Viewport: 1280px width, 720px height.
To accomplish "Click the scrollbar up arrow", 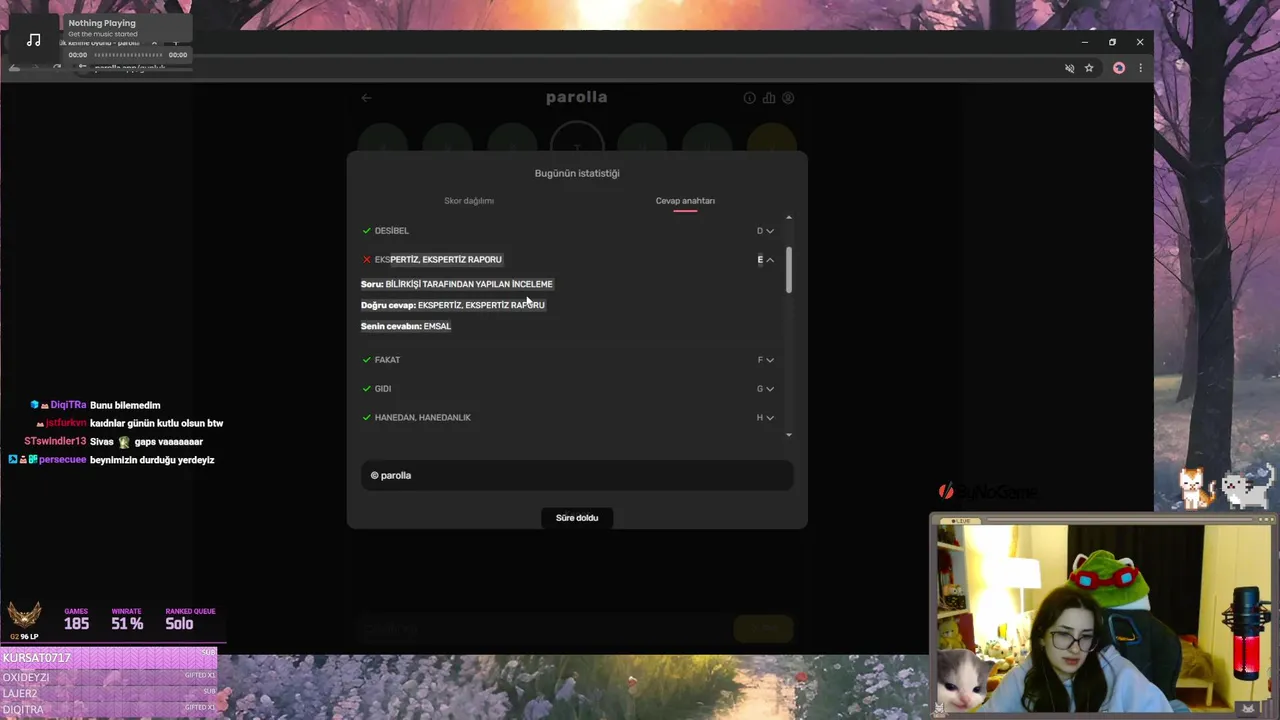I will tap(789, 218).
